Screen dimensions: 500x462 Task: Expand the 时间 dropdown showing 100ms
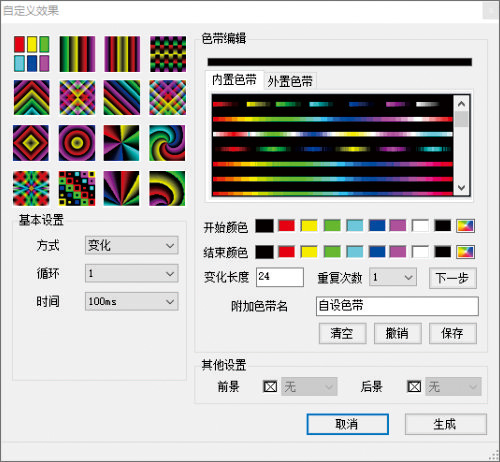tap(132, 302)
